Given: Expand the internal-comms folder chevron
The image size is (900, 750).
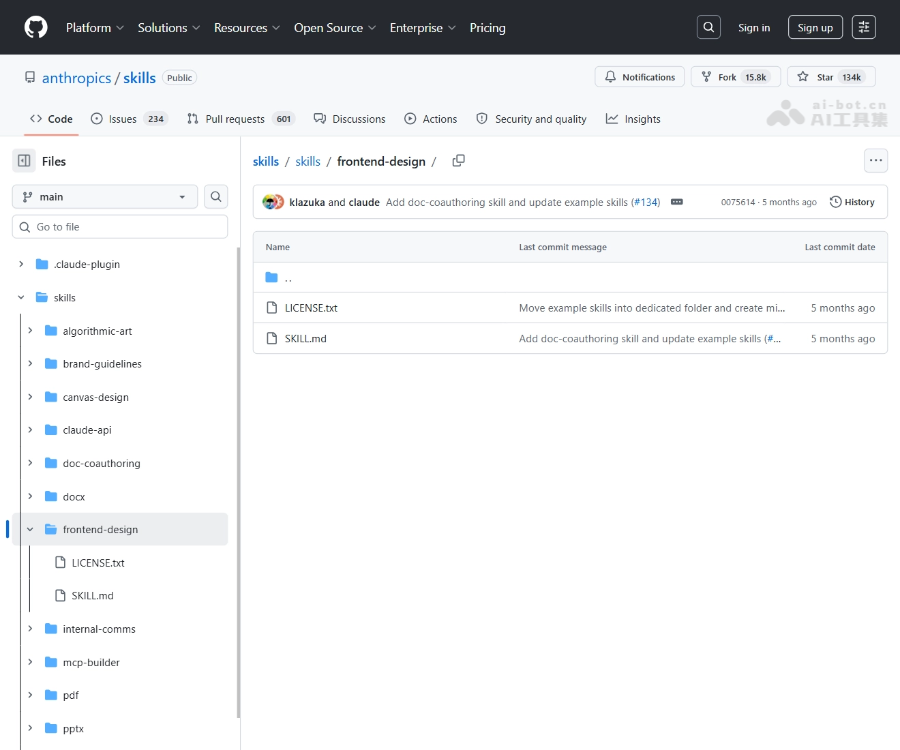Looking at the screenshot, I should point(30,629).
